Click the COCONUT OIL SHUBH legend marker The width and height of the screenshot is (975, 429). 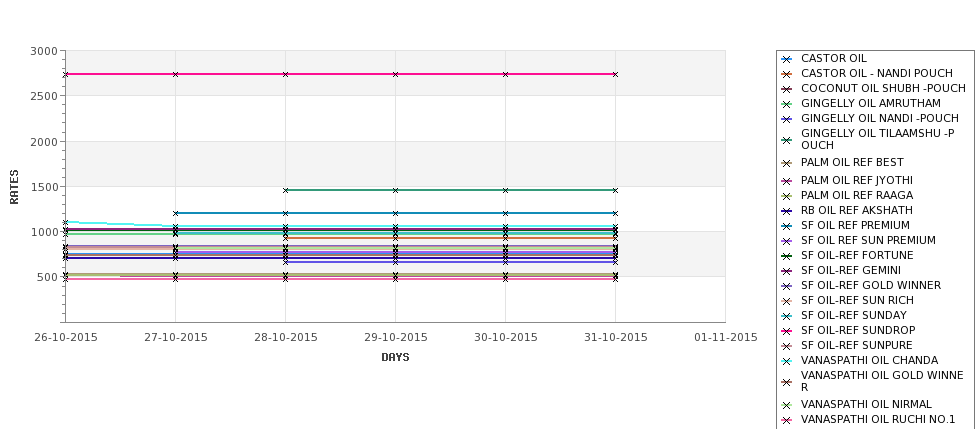[786, 89]
